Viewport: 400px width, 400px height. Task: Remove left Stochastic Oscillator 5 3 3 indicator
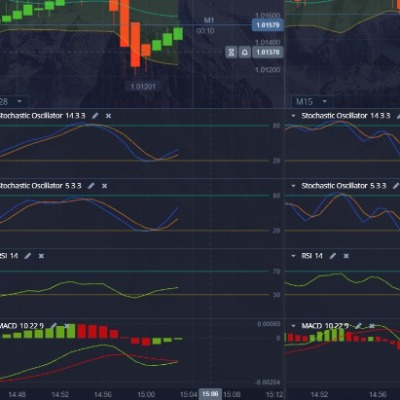click(x=104, y=186)
